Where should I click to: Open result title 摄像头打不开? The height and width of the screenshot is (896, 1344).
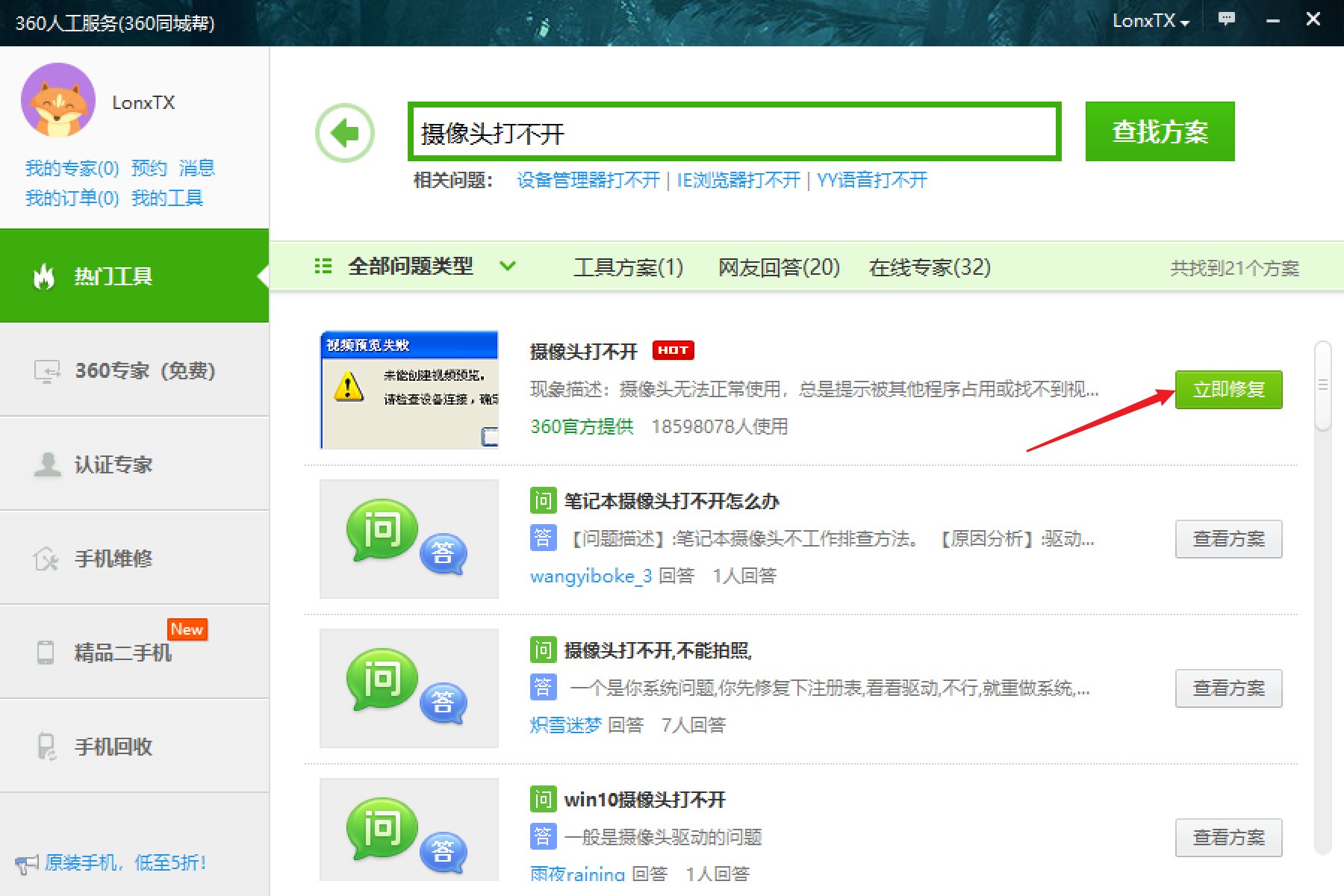tap(583, 351)
